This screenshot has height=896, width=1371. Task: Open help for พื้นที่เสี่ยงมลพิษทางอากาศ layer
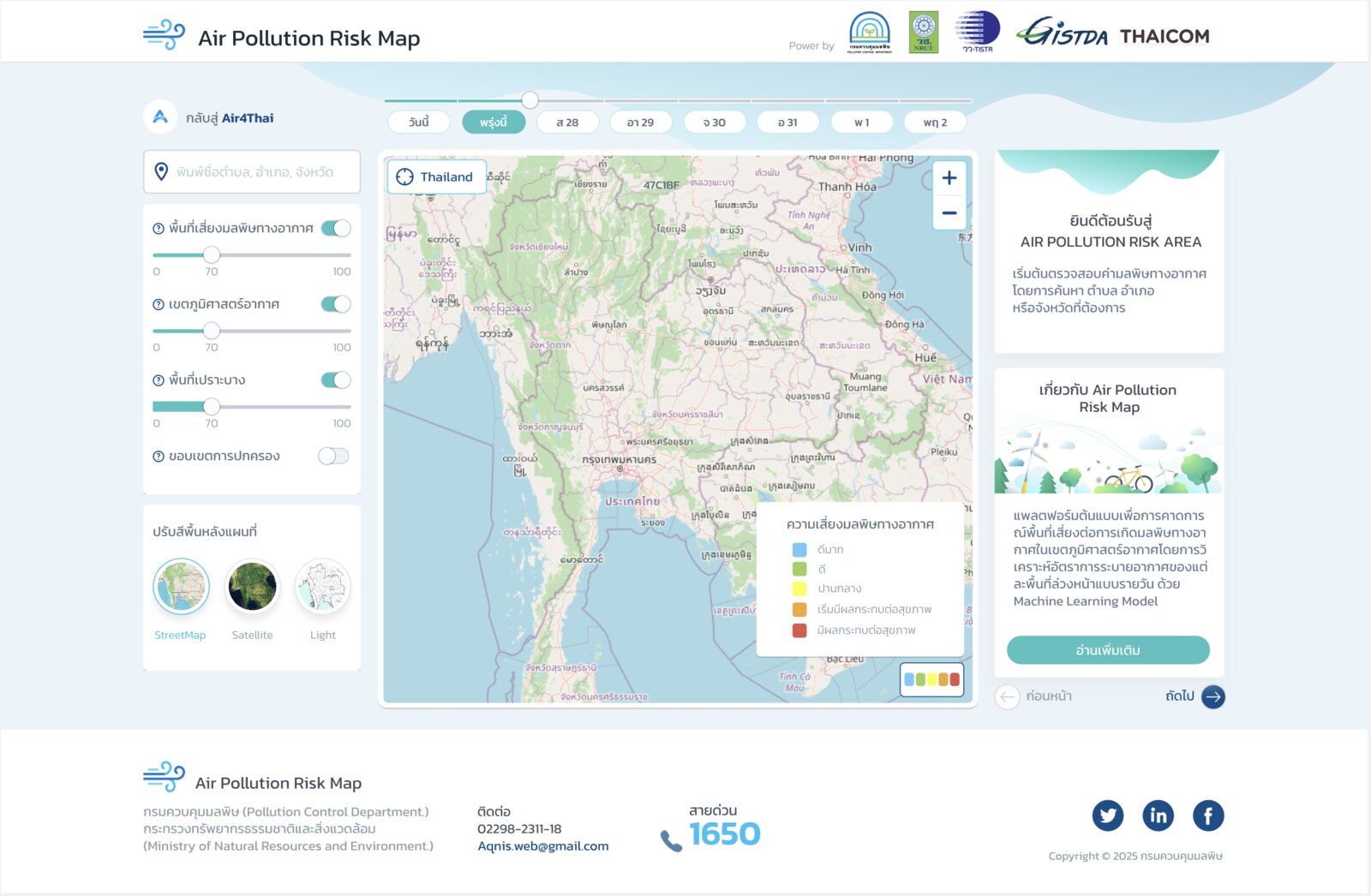point(159,229)
